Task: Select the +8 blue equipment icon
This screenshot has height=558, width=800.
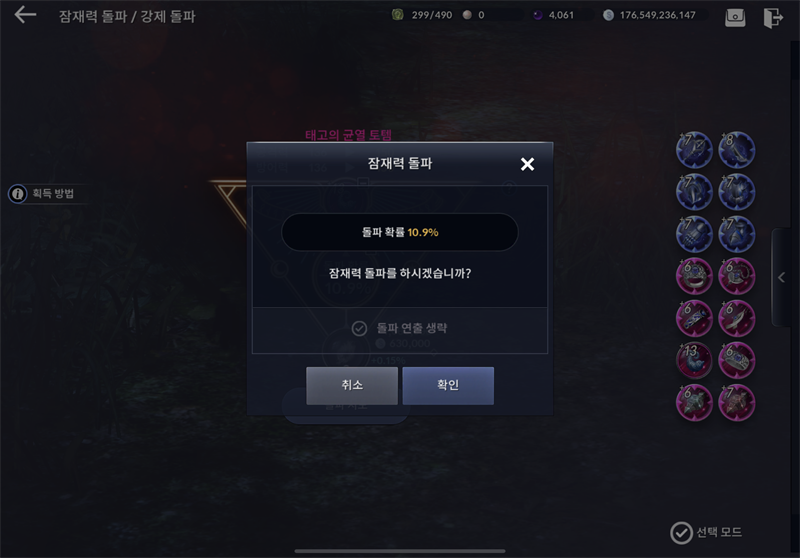Action: (736, 150)
